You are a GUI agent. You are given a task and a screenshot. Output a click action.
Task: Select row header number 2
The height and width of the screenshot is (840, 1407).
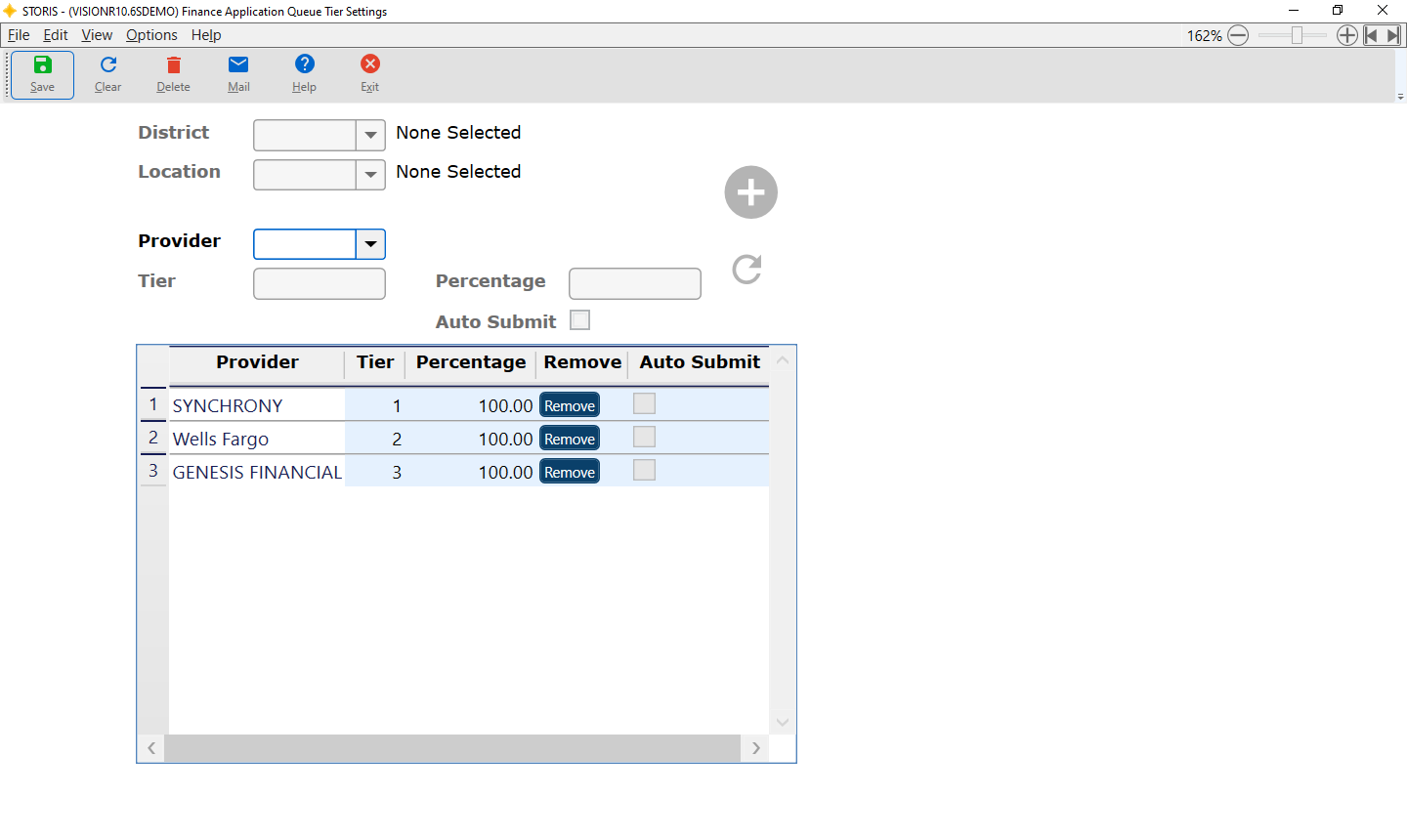pos(153,437)
